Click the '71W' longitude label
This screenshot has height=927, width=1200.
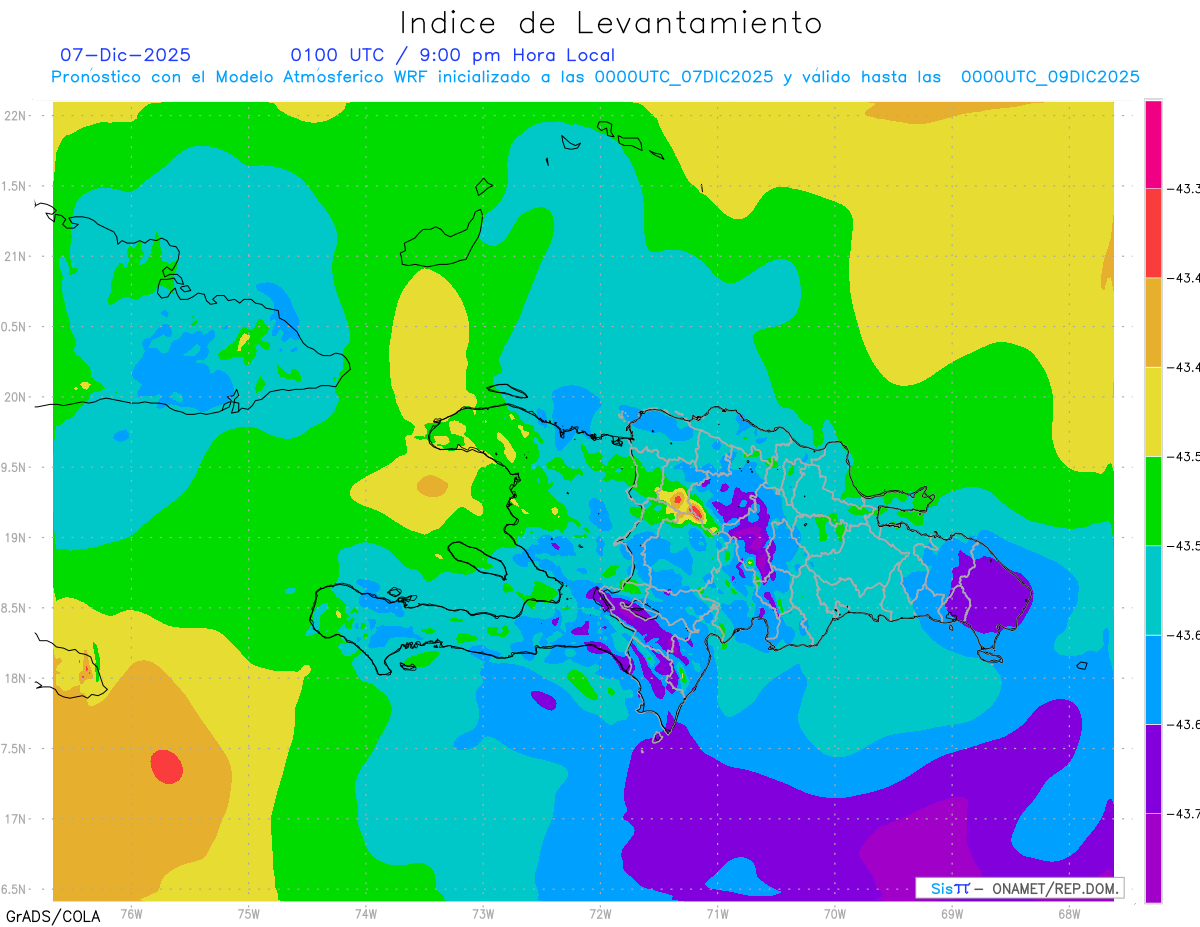(x=717, y=913)
